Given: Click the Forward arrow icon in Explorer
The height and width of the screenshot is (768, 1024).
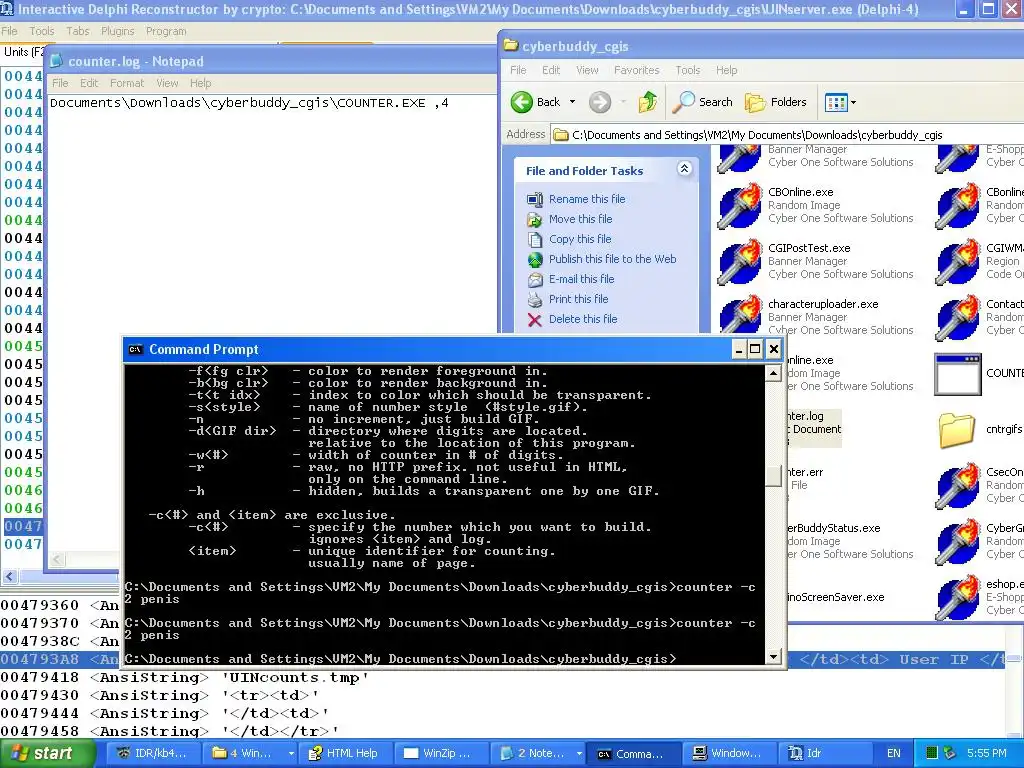Looking at the screenshot, I should [600, 102].
